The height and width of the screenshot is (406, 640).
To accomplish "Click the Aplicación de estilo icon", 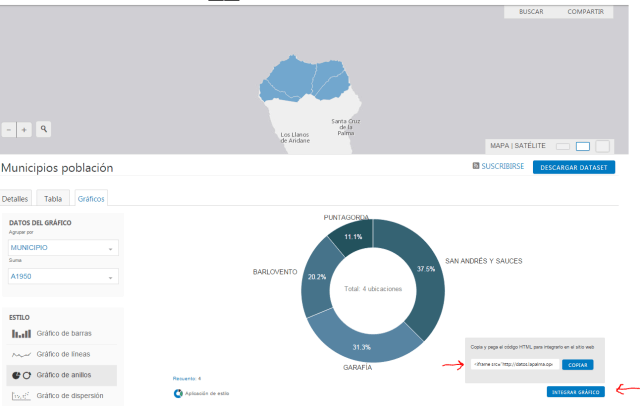I will (178, 394).
